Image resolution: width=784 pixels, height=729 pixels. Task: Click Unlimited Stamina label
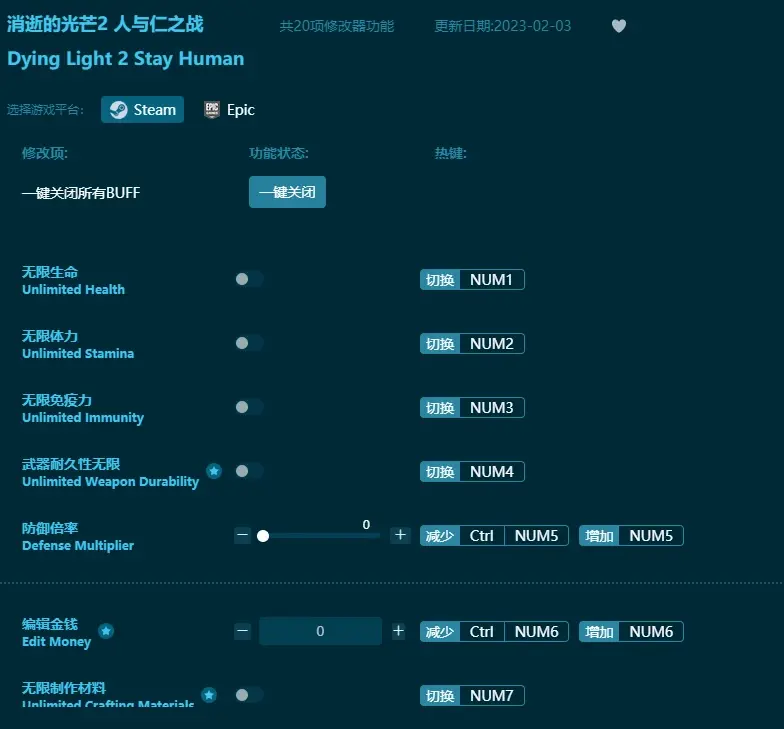tap(78, 354)
